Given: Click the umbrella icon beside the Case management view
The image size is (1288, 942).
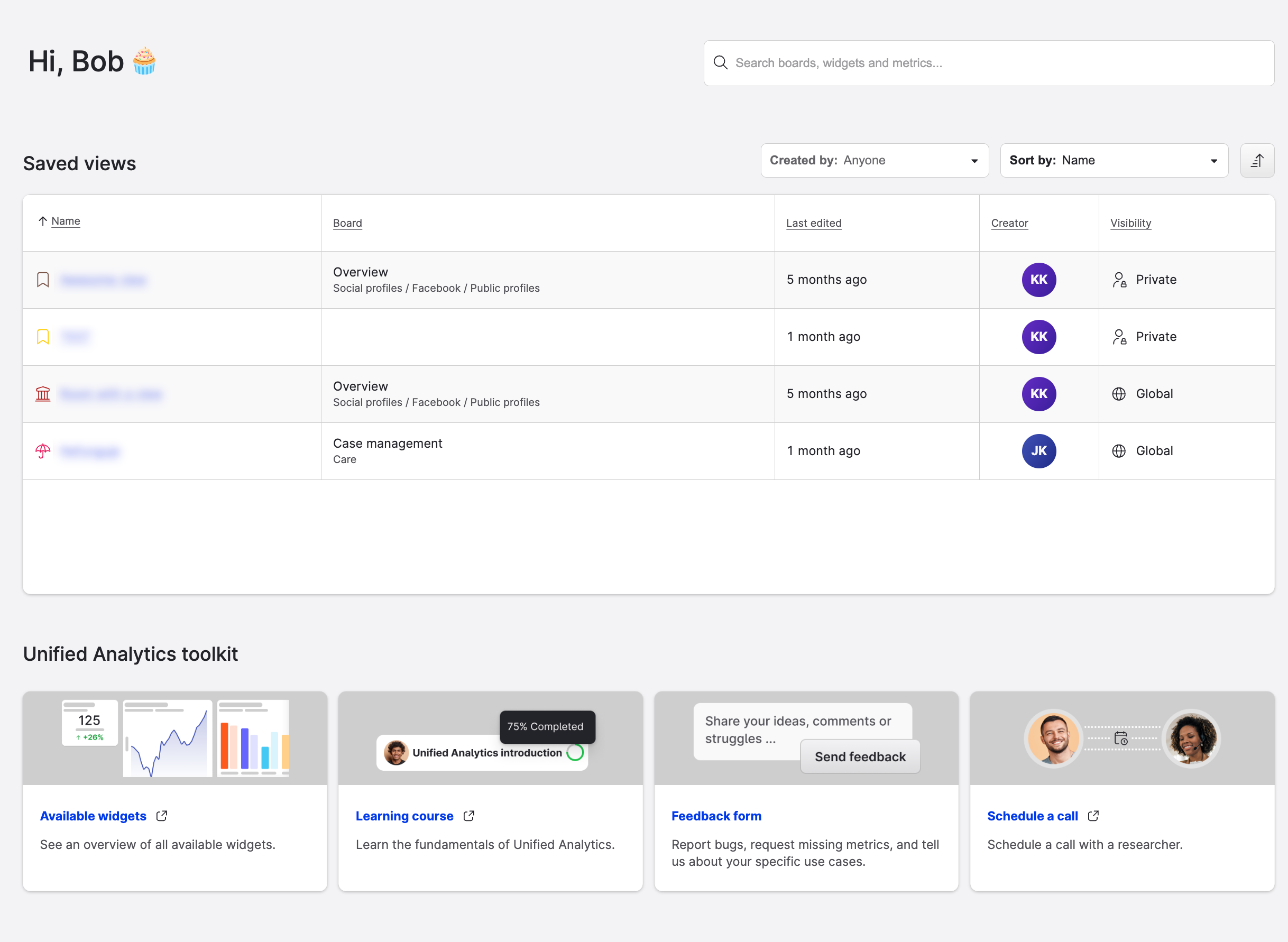Looking at the screenshot, I should [42, 450].
